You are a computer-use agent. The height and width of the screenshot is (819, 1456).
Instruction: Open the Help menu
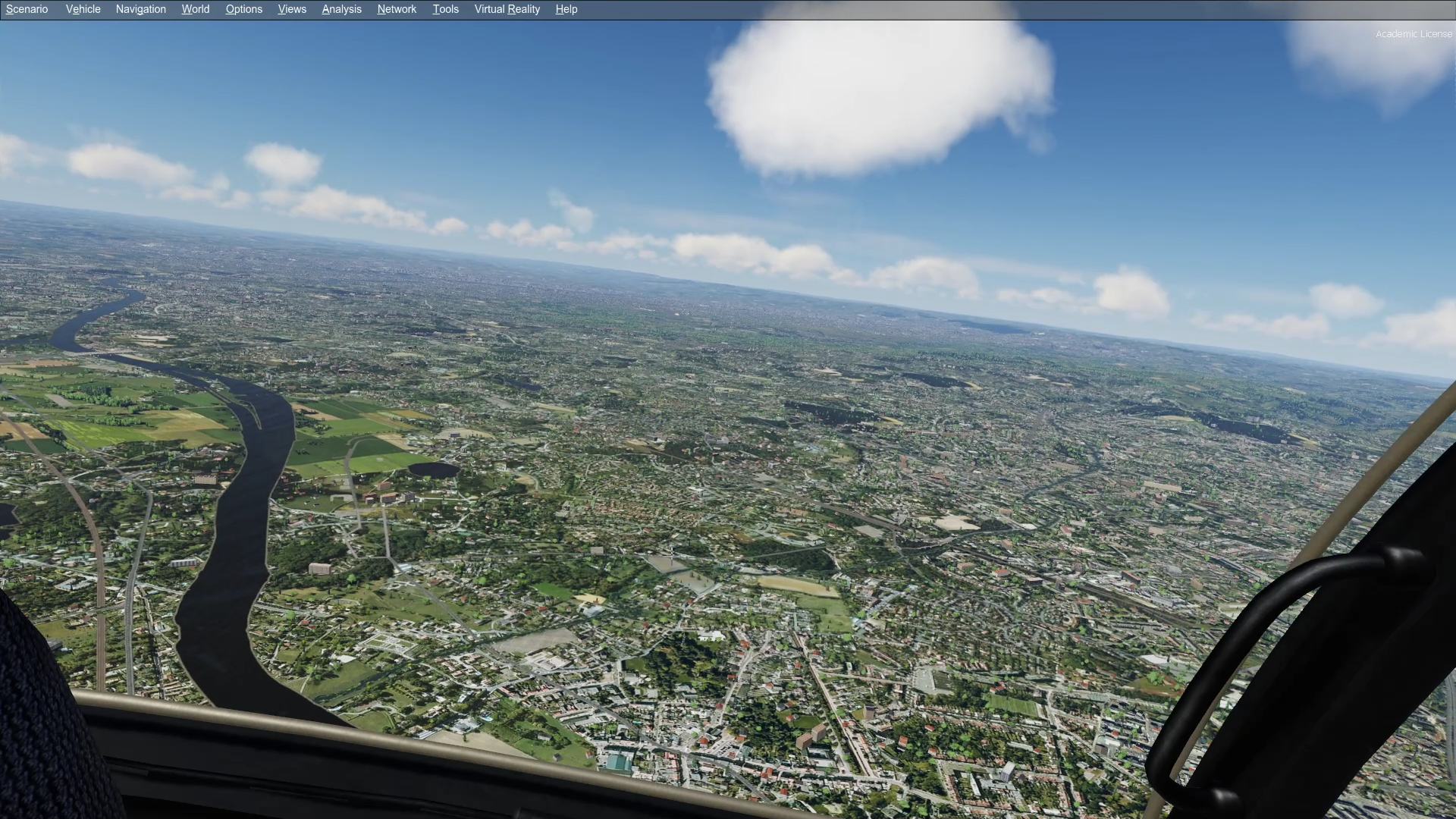click(x=566, y=9)
